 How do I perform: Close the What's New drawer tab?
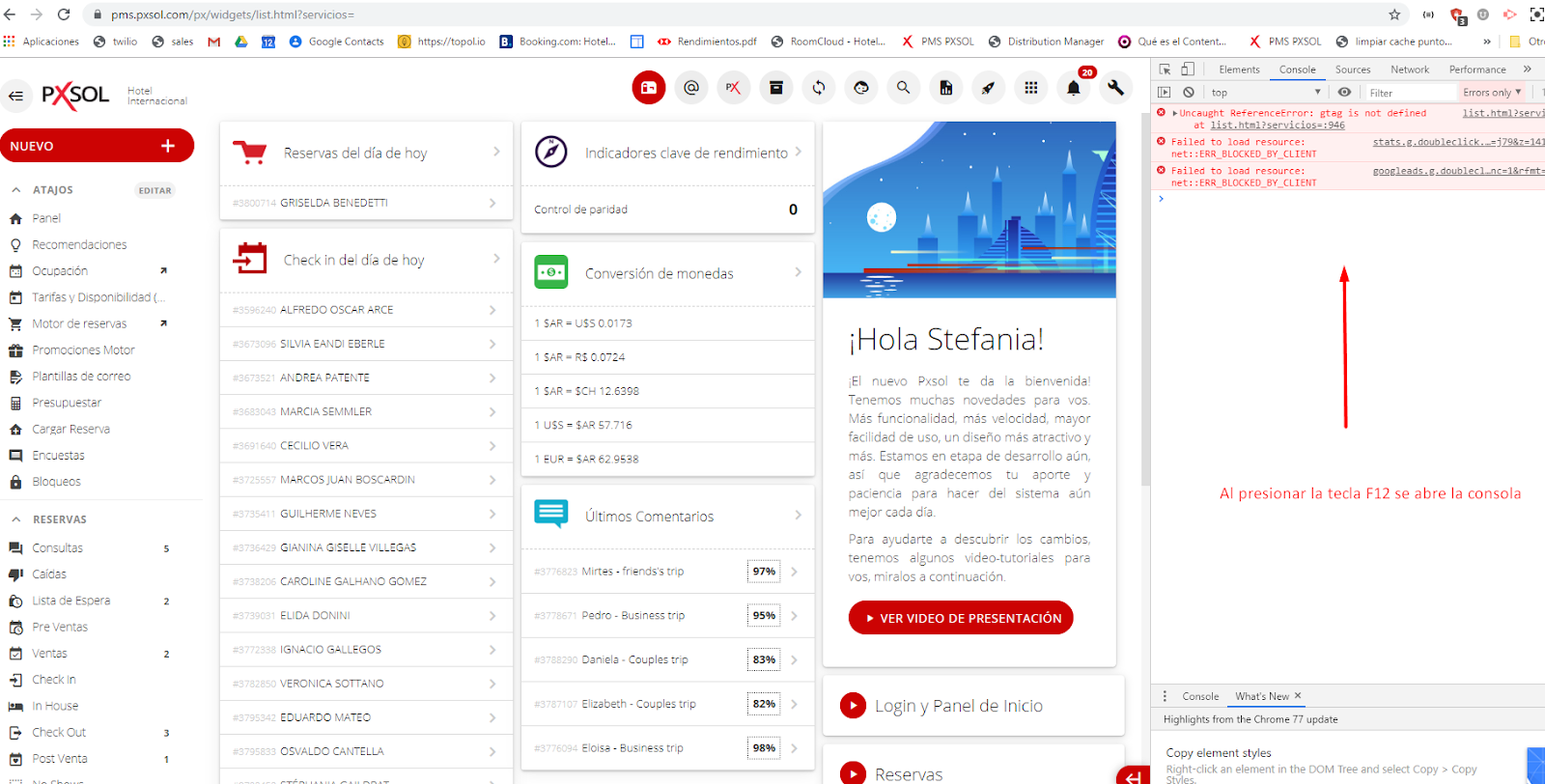(x=1298, y=696)
